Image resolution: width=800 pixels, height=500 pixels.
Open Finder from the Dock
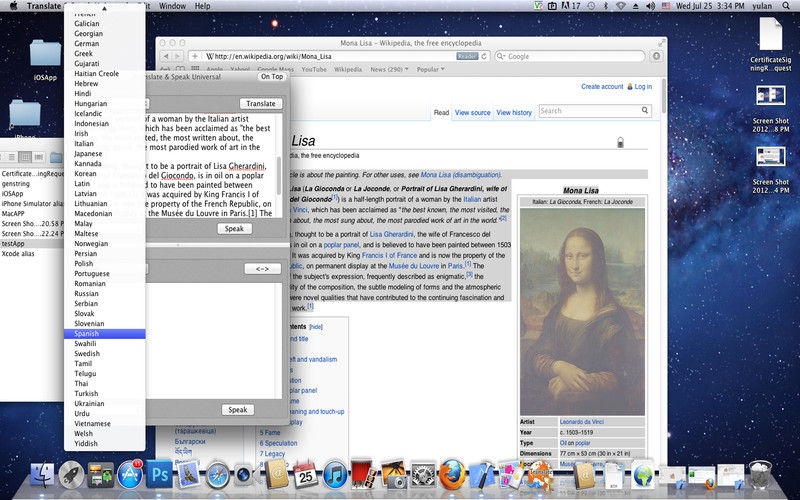tap(42, 475)
